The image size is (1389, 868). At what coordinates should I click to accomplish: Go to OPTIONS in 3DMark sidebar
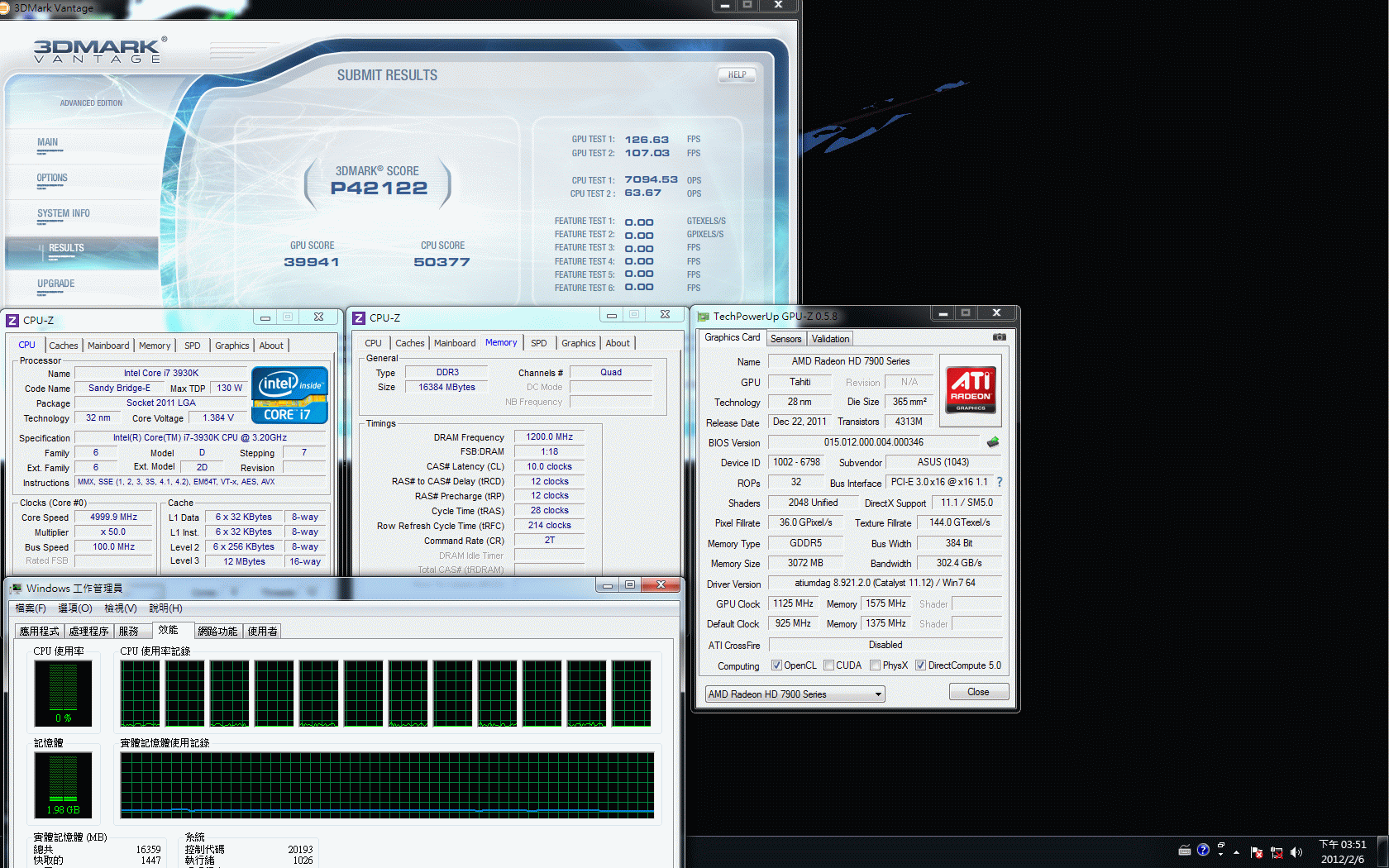click(52, 179)
